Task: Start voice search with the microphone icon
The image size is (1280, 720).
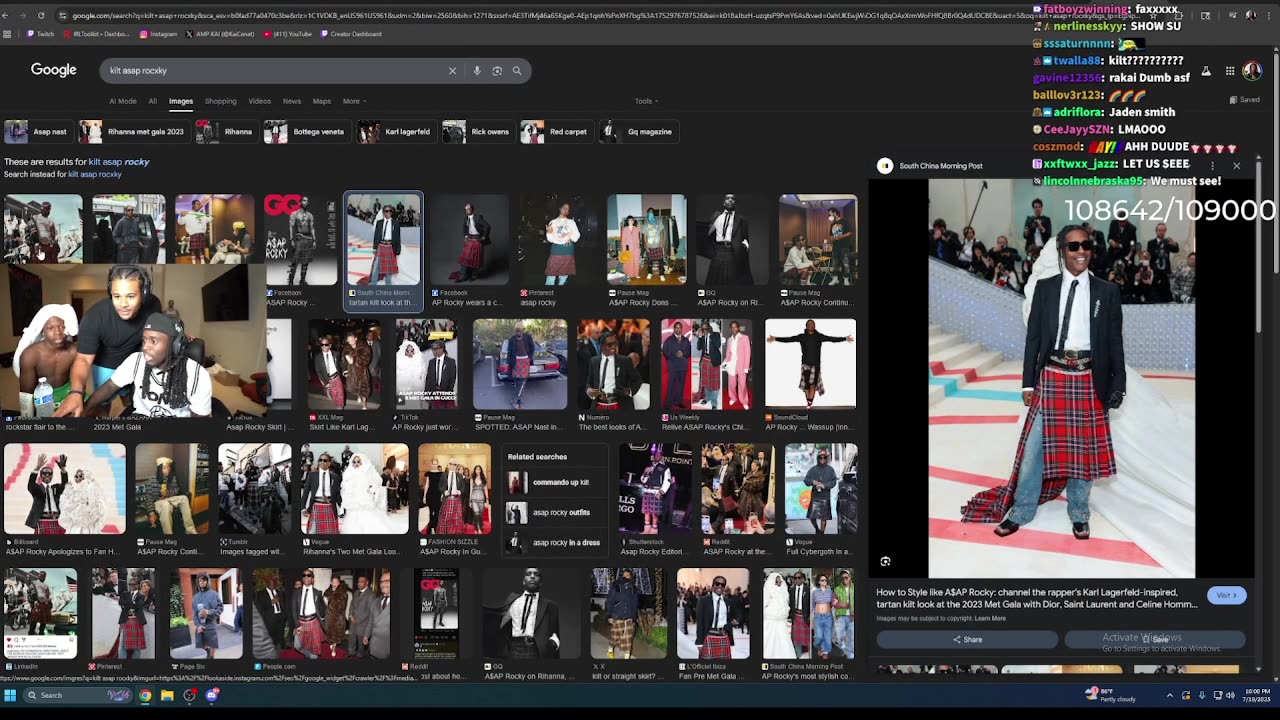Action: 477,71
